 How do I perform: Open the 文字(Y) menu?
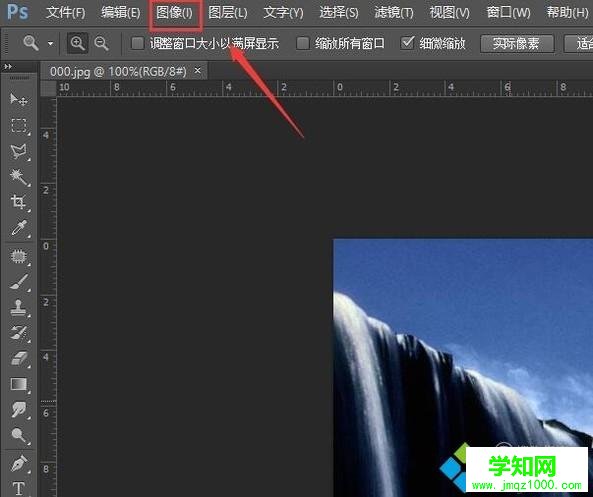point(283,13)
